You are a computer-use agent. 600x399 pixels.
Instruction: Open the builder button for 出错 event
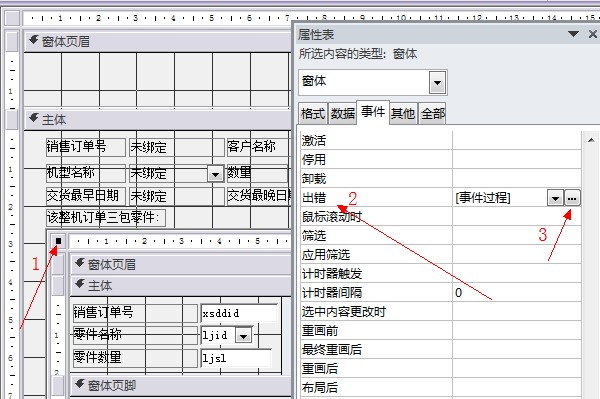click(572, 198)
